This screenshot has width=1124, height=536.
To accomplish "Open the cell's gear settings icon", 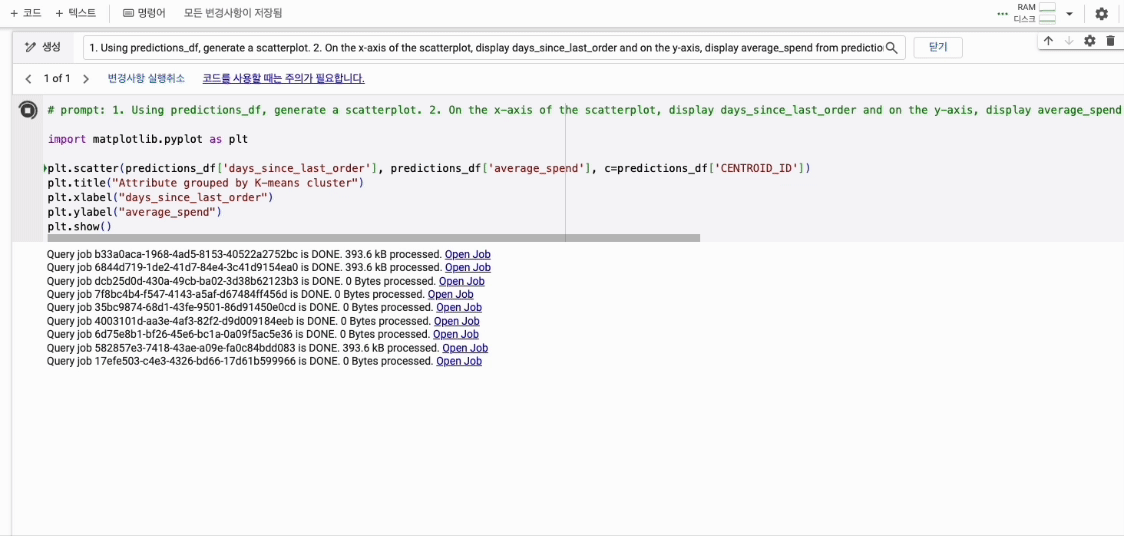I will tap(1090, 41).
